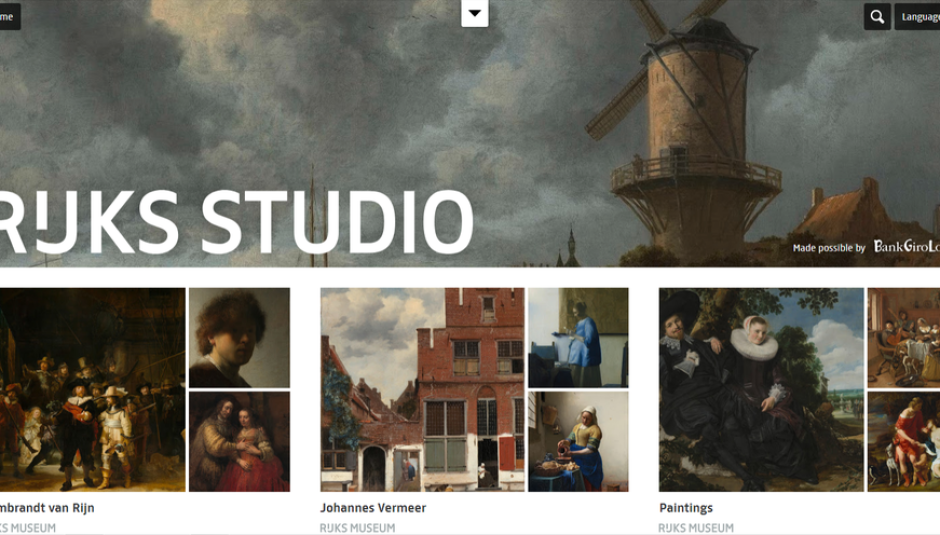
Task: Open The Night Watch thumbnail
Action: click(92, 390)
